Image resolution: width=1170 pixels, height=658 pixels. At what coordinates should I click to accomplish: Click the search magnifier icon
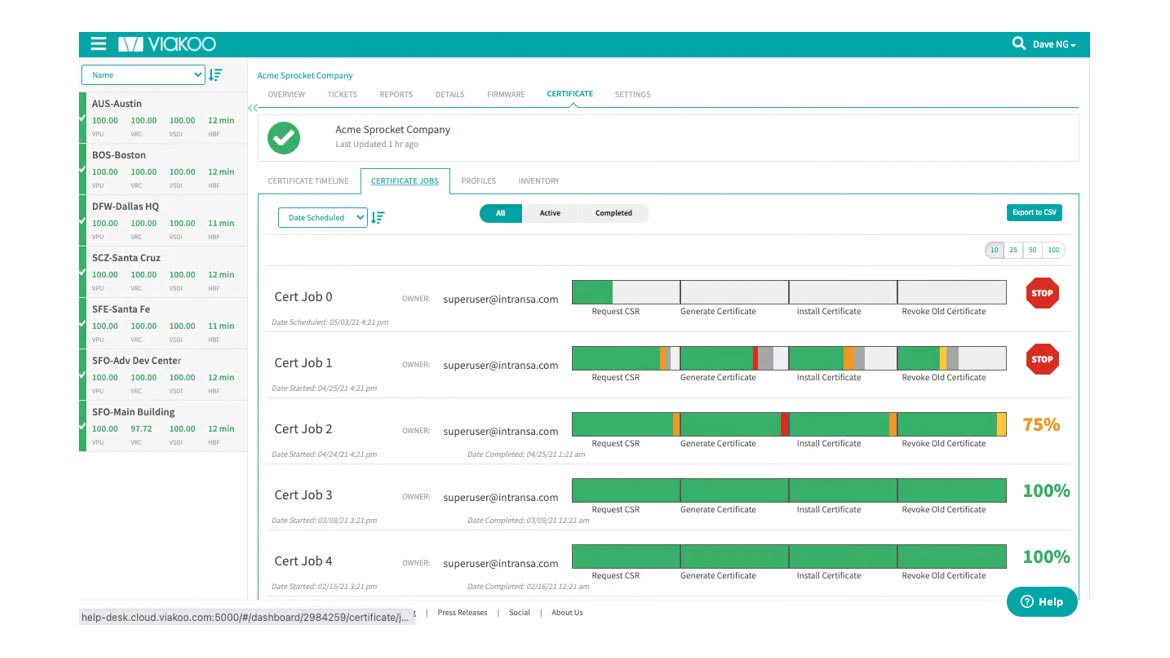(x=1018, y=44)
